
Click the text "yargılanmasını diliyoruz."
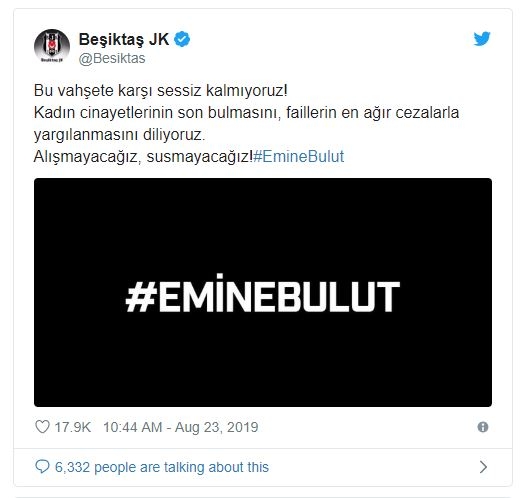[120, 135]
